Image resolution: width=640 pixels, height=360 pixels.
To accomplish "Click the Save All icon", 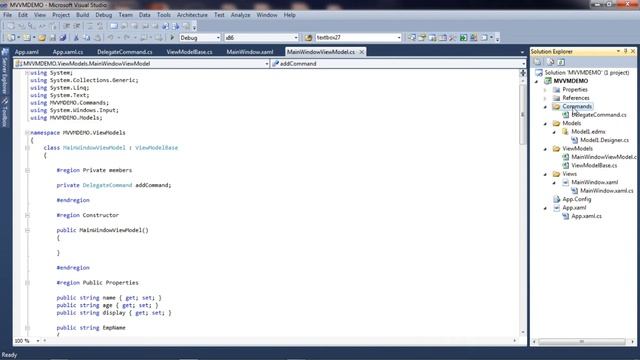I will pyautogui.click(x=63, y=38).
